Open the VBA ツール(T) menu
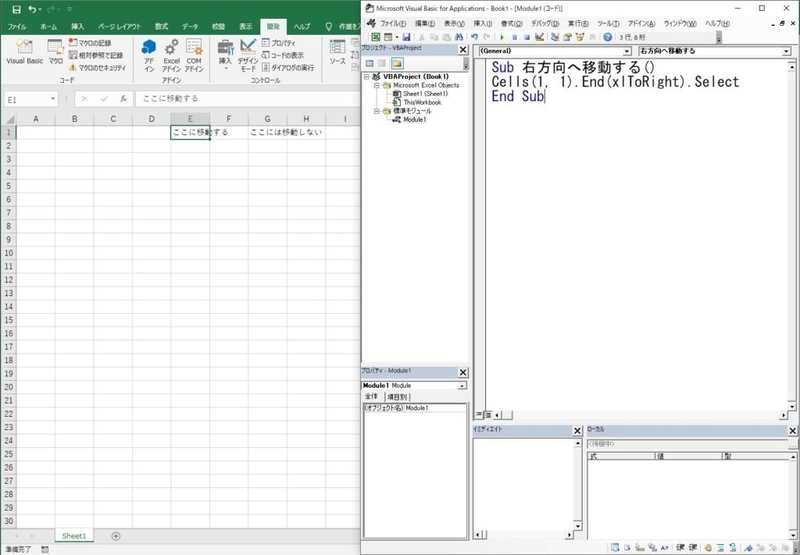The width and height of the screenshot is (800, 555). 608,23
